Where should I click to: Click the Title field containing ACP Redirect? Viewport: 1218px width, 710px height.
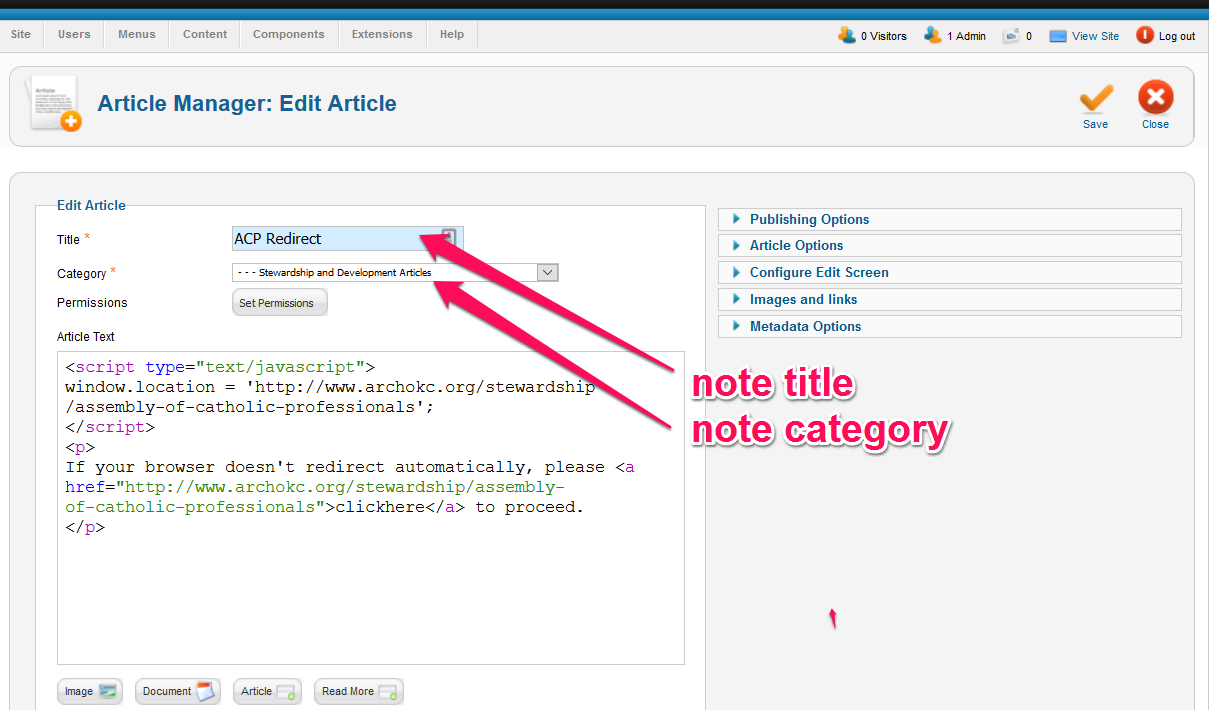point(347,239)
